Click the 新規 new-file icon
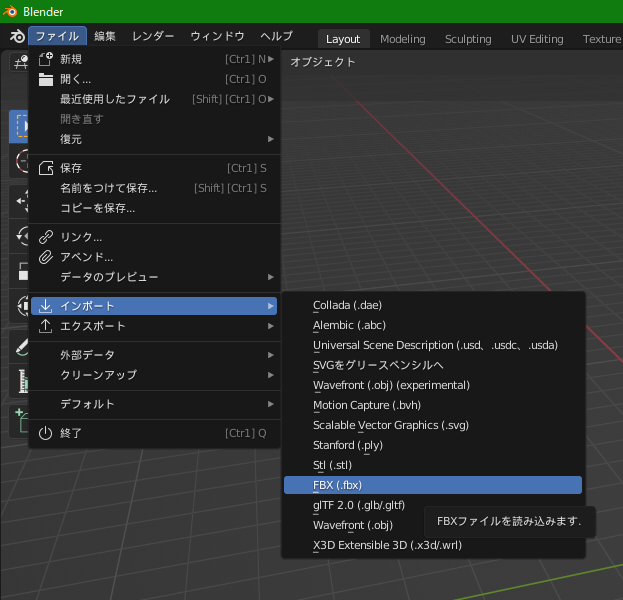 [x=46, y=60]
